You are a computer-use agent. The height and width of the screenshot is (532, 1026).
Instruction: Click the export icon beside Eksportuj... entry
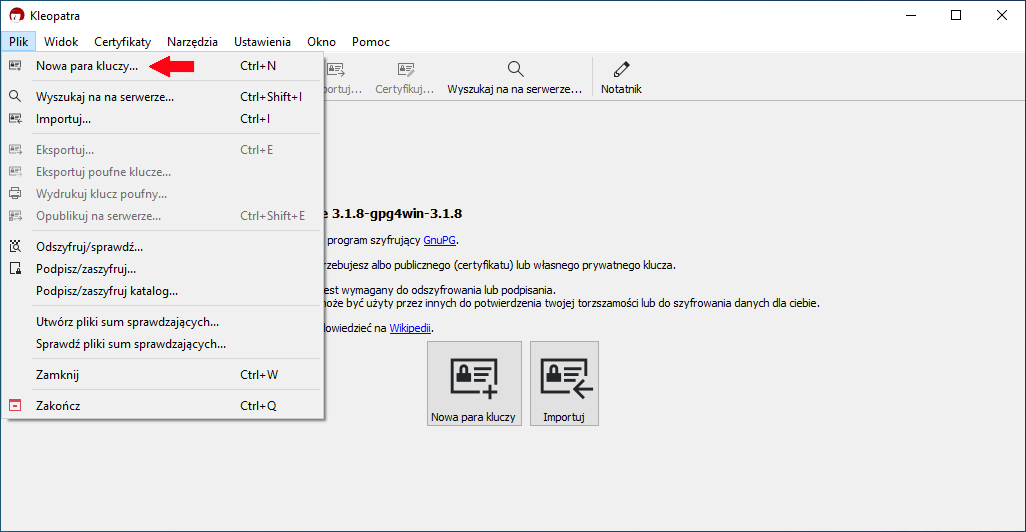tap(15, 149)
